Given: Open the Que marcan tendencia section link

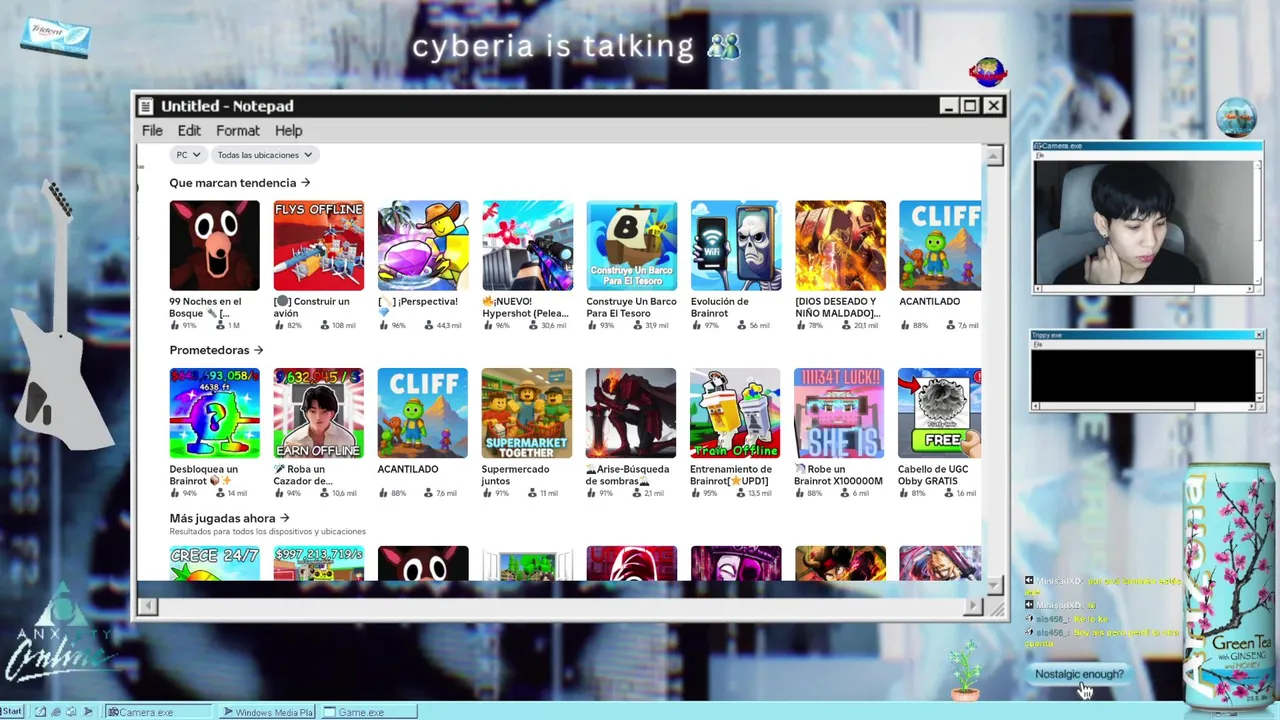Looking at the screenshot, I should pos(240,183).
